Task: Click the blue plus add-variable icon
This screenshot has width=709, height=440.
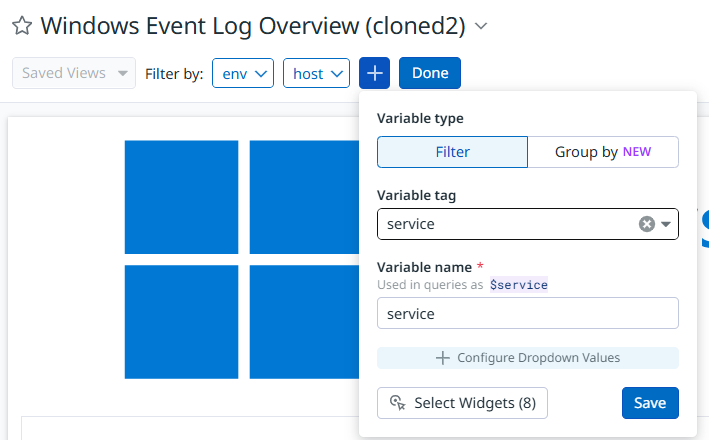Action: click(374, 73)
